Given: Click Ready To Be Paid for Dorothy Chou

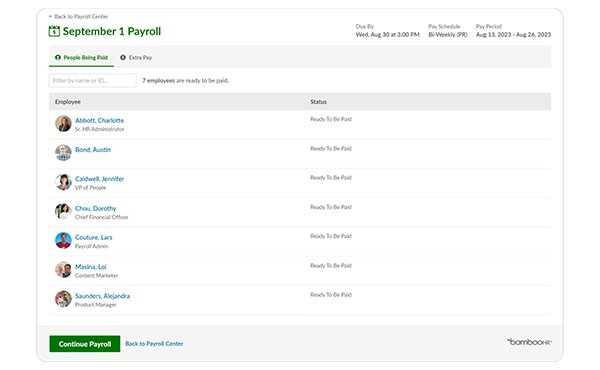Looking at the screenshot, I should (x=331, y=207).
